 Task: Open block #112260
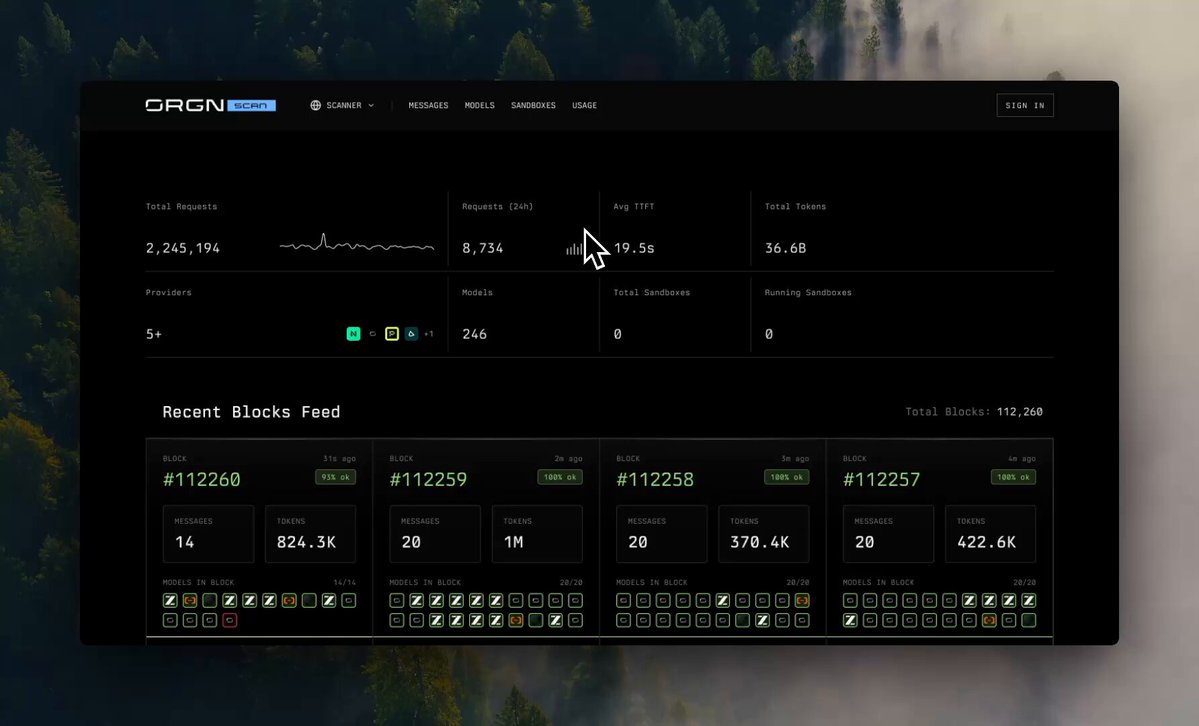pos(202,480)
